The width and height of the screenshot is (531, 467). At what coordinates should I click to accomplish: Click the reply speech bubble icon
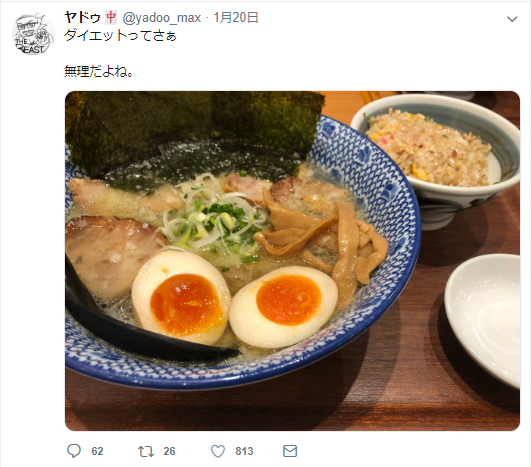pyautogui.click(x=73, y=451)
